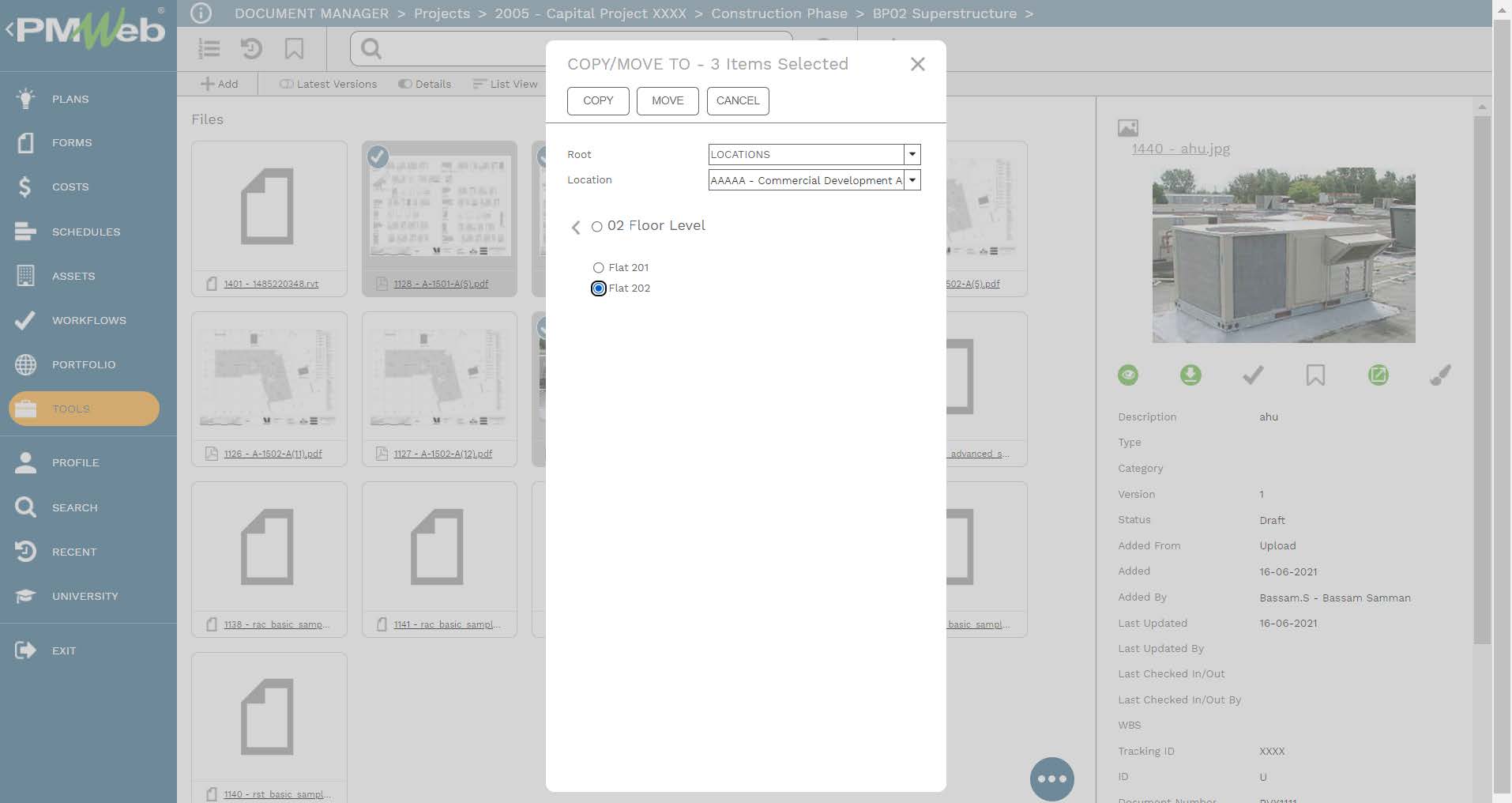Viewport: 1512px width, 803px height.
Task: Go back using chevron beside 02 Floor Level
Action: click(576, 228)
